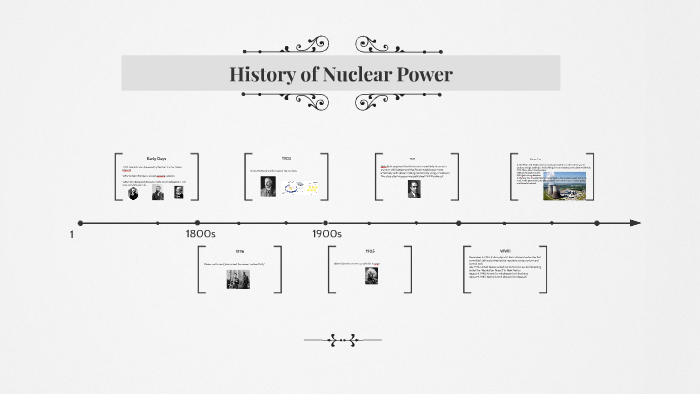Click the large timeline dot above 1900s
700x394 pixels.
point(325,223)
